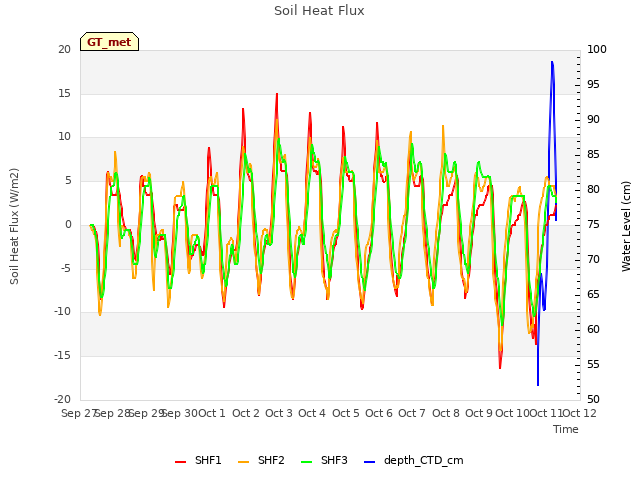Click the Oct 6 x-axis tick label
The height and width of the screenshot is (480, 640).
pyautogui.click(x=379, y=413)
